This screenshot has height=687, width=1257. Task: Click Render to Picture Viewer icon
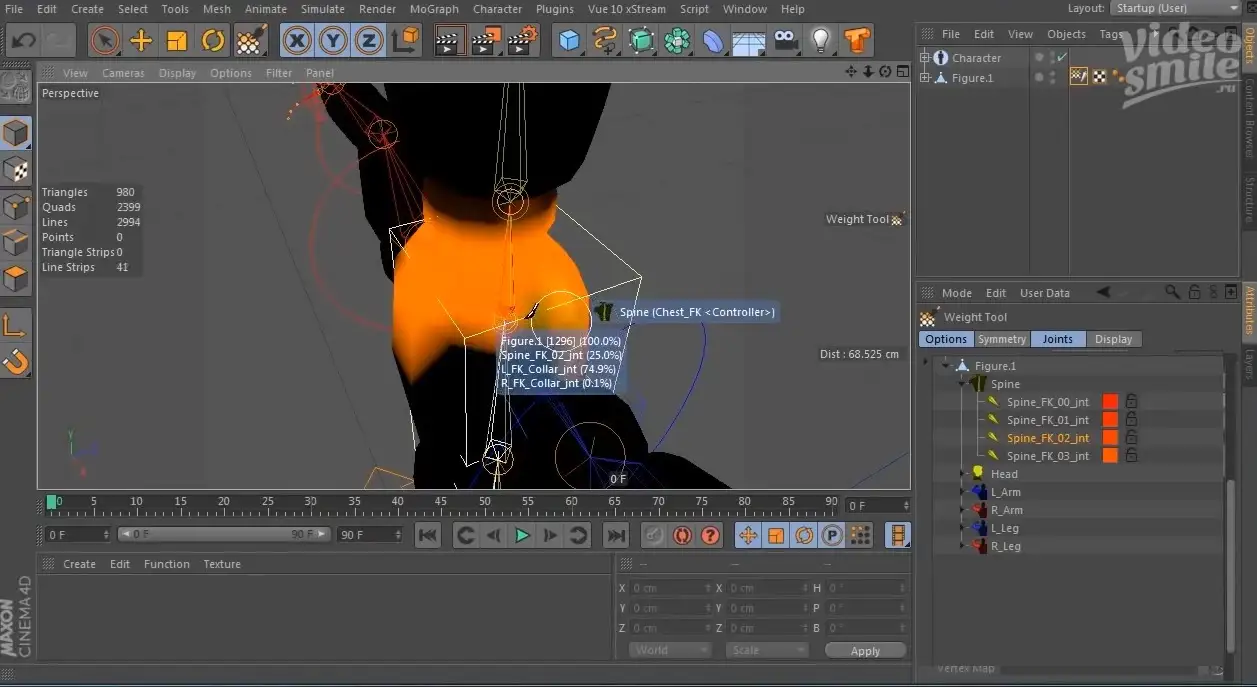click(486, 40)
